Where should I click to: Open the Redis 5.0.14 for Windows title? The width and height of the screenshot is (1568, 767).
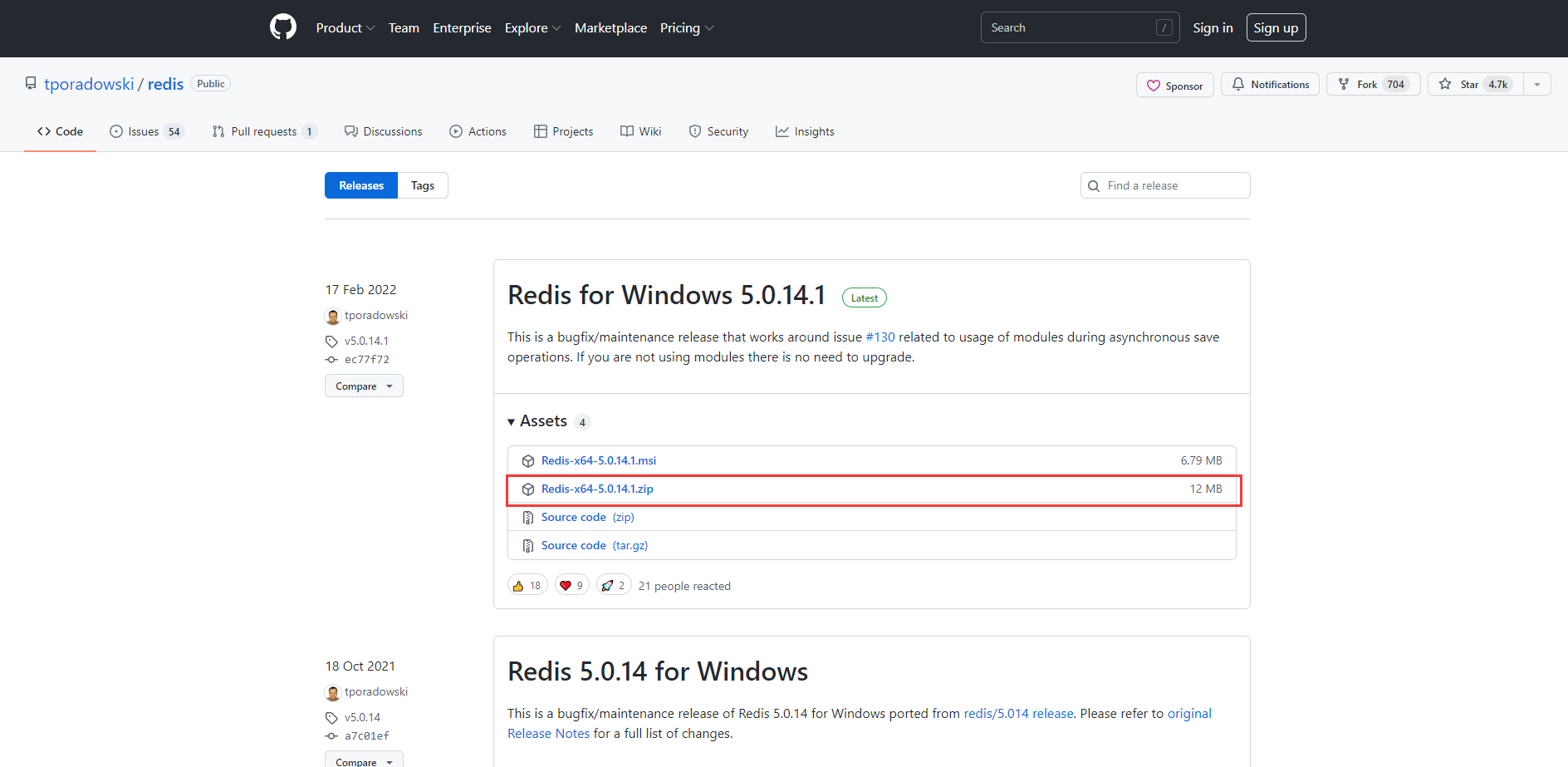pyautogui.click(x=658, y=671)
